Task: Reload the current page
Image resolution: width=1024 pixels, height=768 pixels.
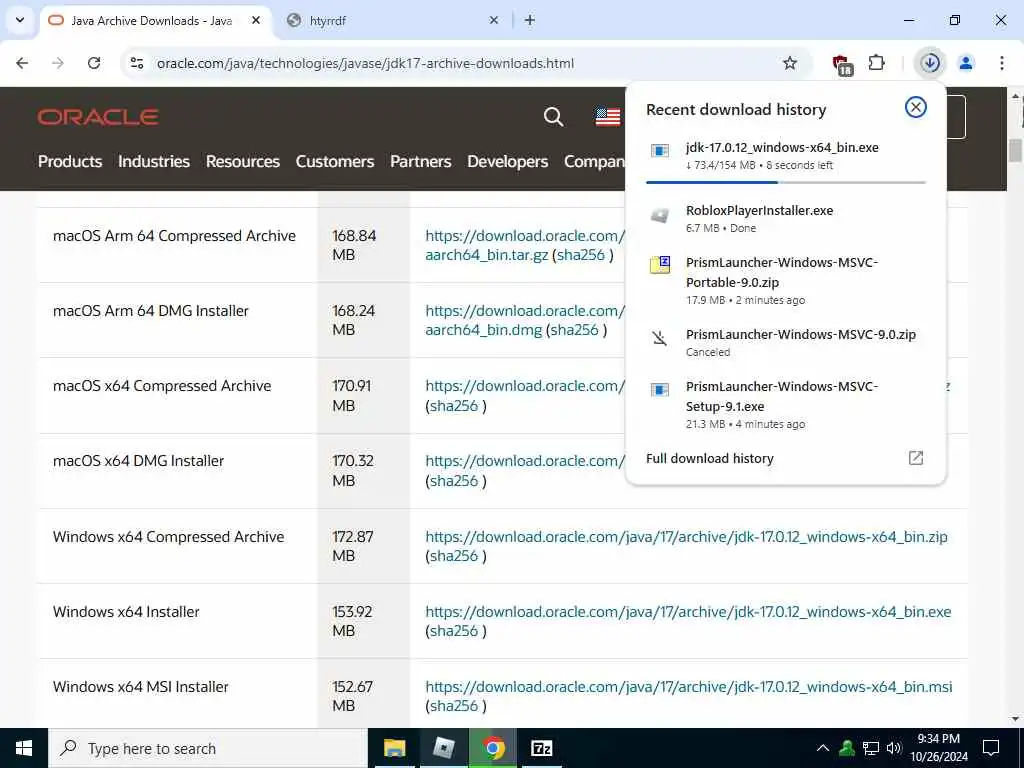Action: pyautogui.click(x=94, y=63)
